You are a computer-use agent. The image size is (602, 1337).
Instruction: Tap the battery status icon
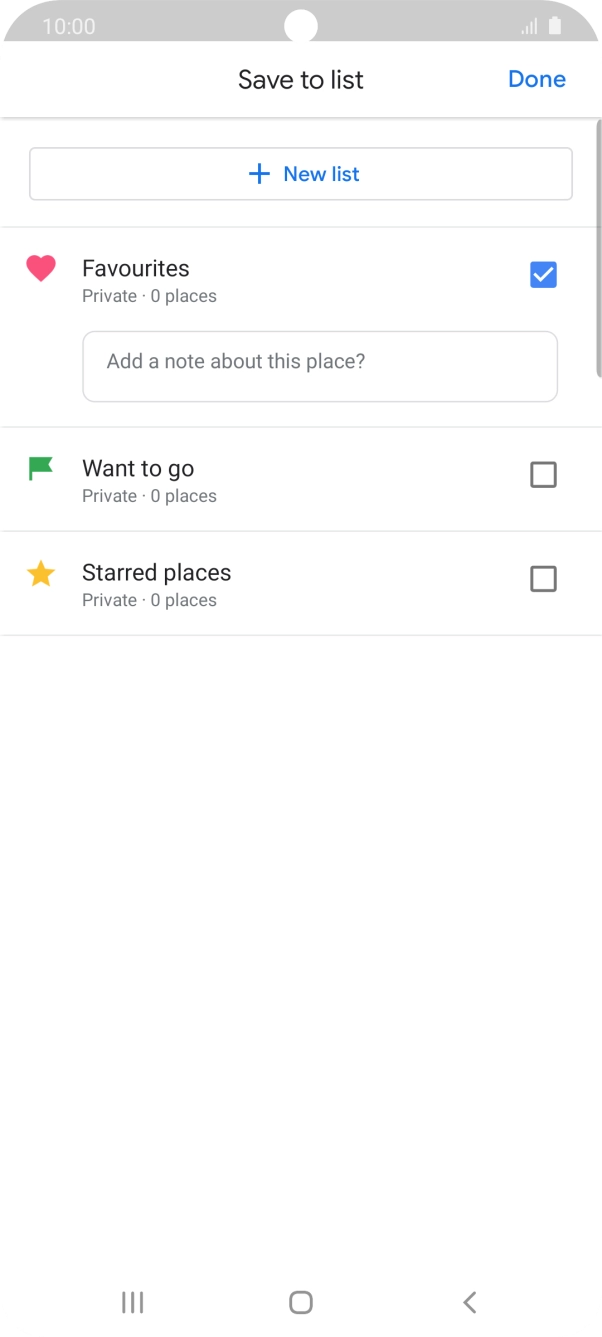(556, 27)
